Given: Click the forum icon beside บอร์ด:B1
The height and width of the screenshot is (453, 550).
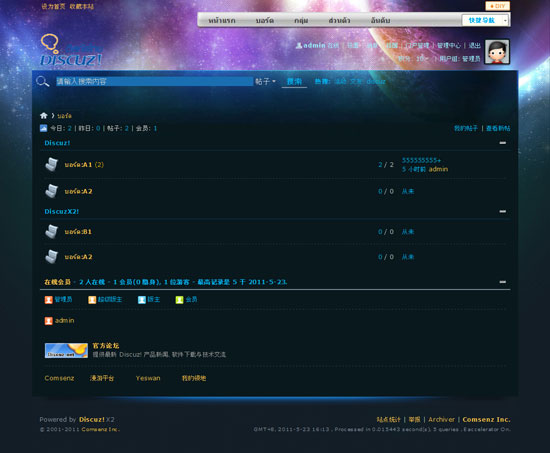Looking at the screenshot, I should [x=52, y=232].
